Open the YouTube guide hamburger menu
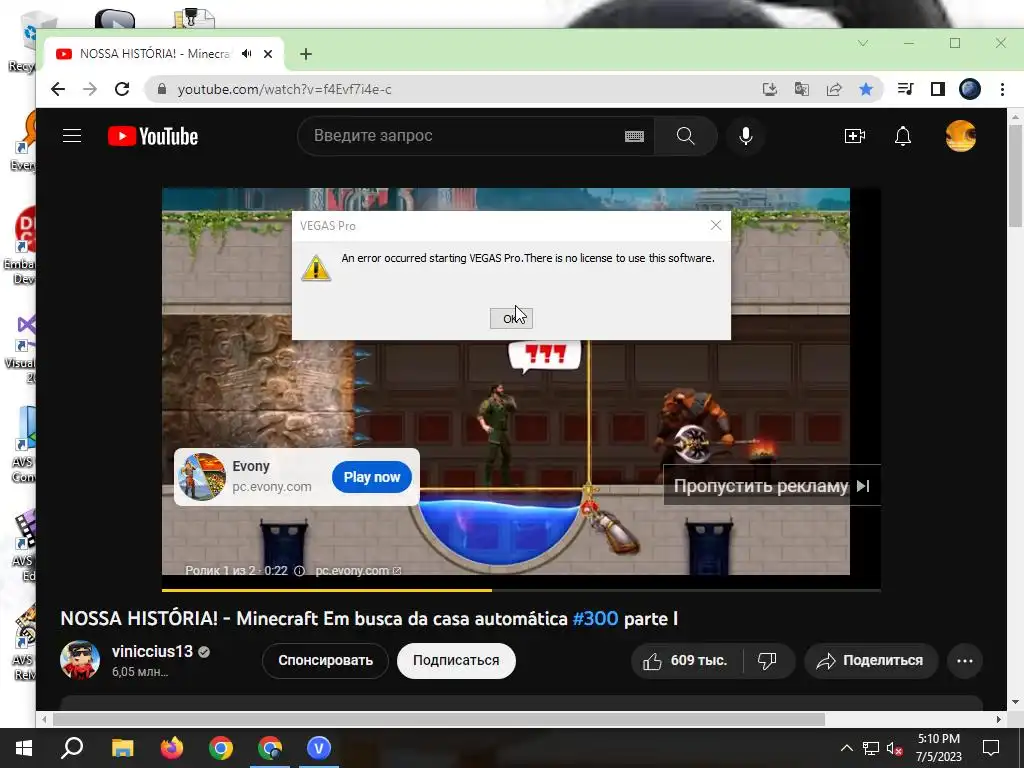 72,136
